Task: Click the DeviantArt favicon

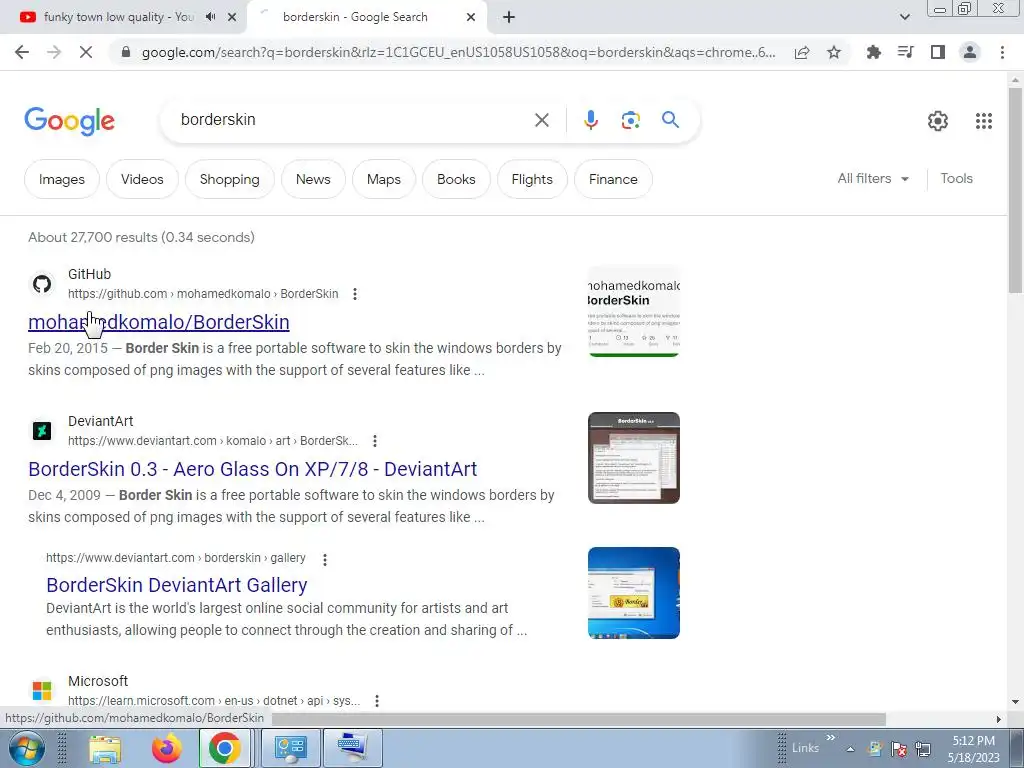Action: 42,431
